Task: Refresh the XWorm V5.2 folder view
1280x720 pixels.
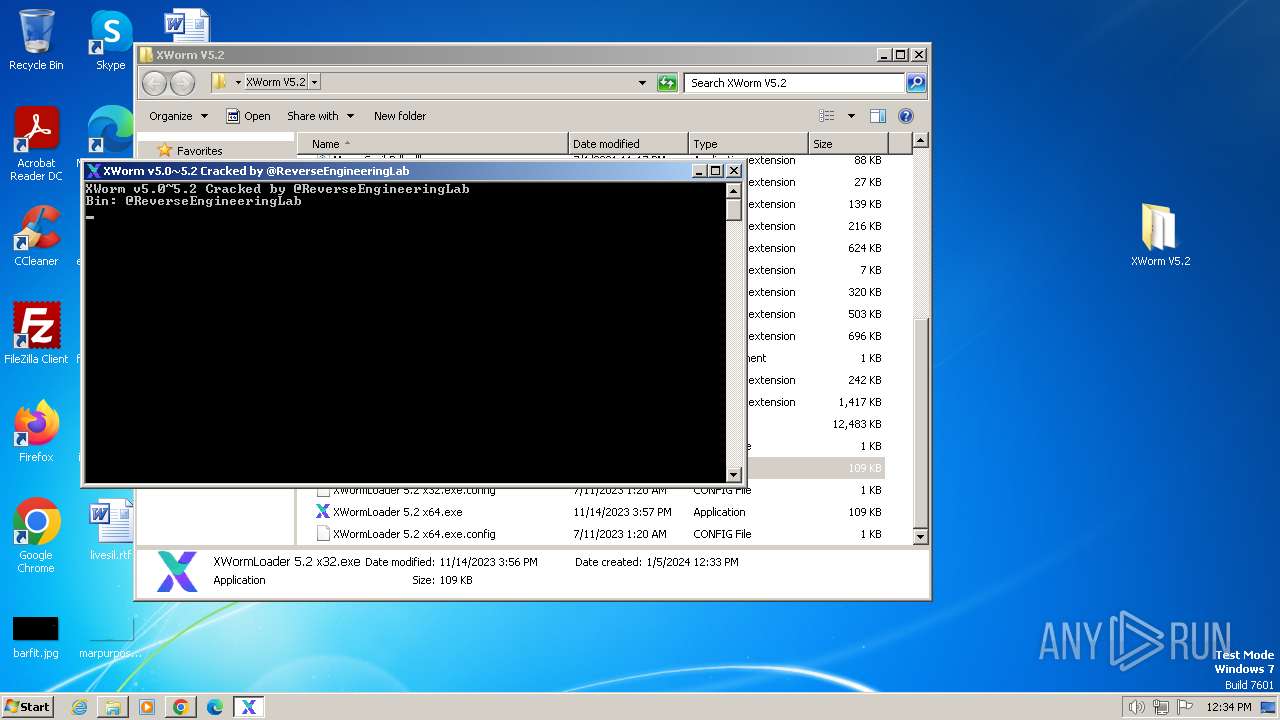Action: coord(667,83)
